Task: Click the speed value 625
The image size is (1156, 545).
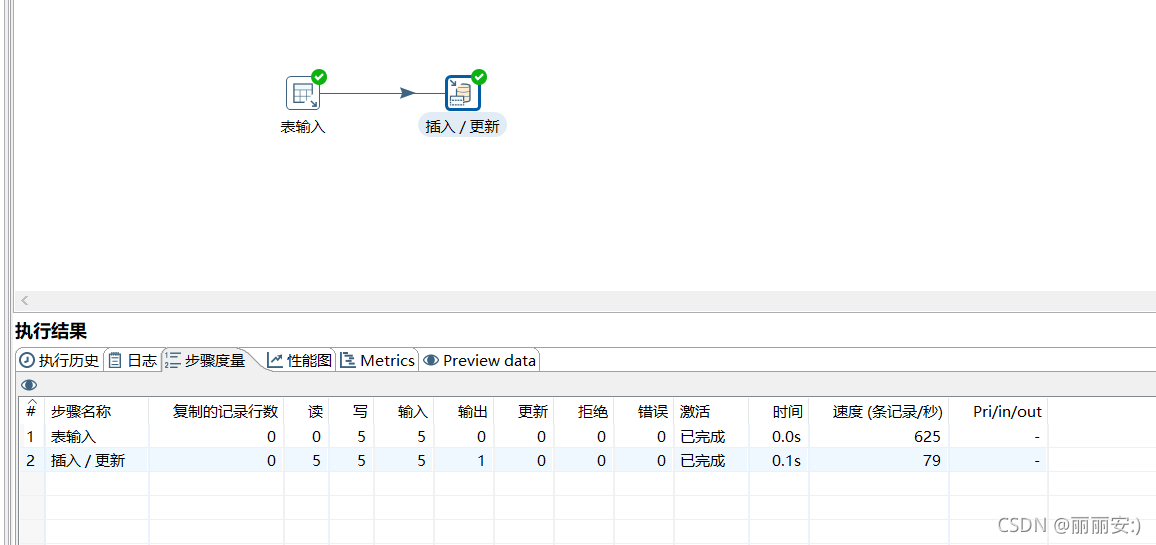Action: 927,437
